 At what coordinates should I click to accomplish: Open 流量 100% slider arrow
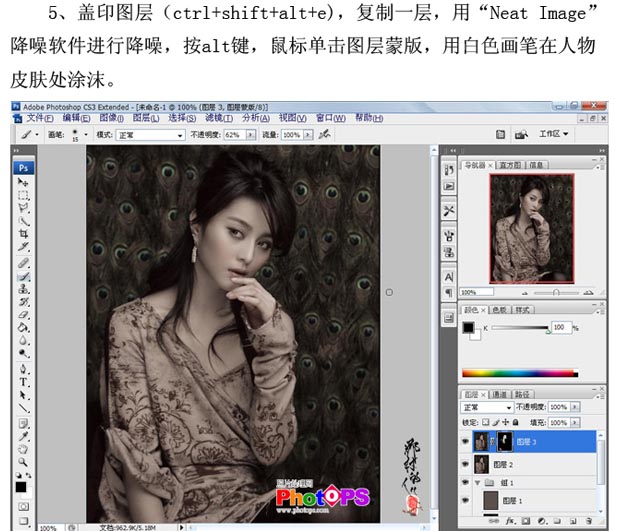[308, 135]
